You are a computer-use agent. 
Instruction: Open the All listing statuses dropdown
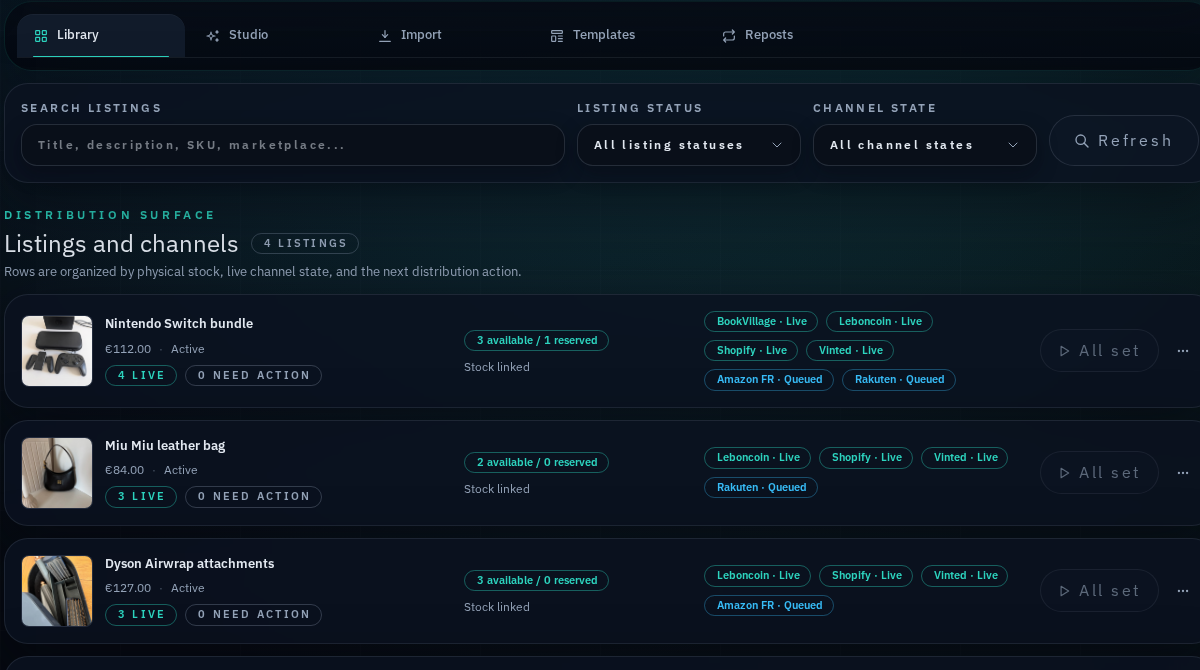pyautogui.click(x=689, y=145)
